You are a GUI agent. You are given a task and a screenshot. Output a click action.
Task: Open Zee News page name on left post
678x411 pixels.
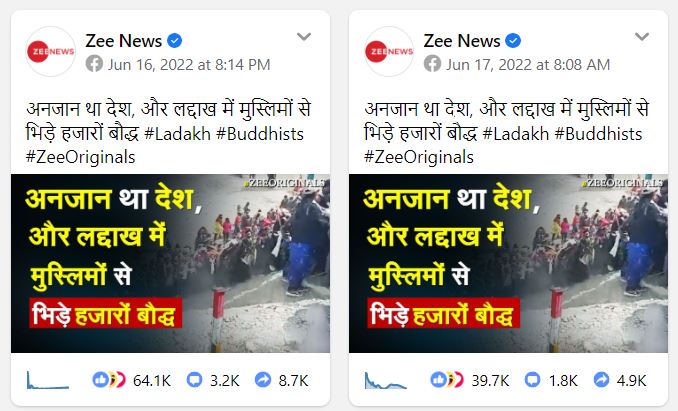124,41
